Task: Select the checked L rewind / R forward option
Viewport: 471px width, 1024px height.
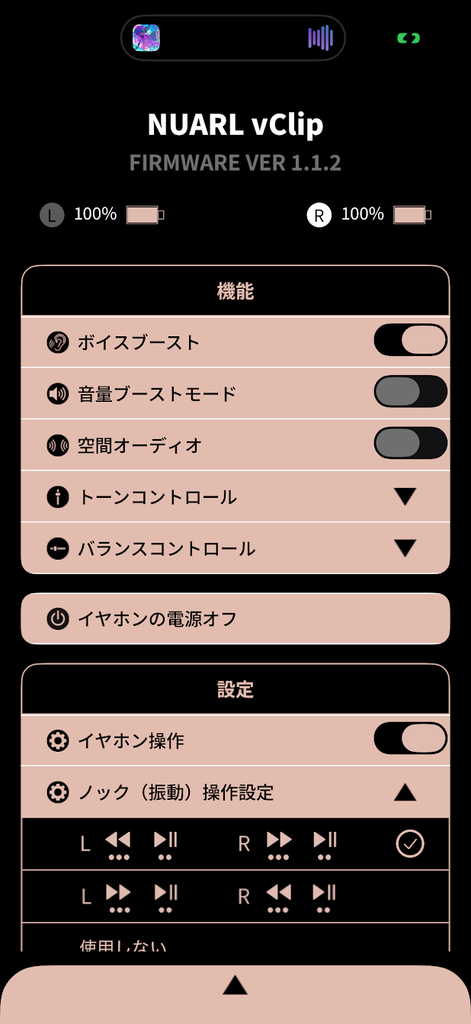Action: point(235,844)
